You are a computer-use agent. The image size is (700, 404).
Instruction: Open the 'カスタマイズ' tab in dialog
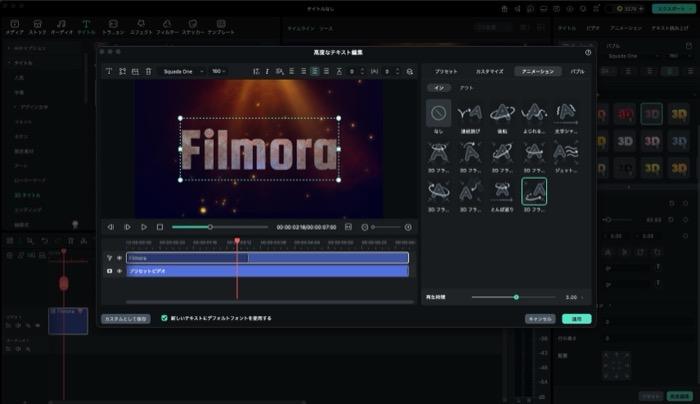click(x=489, y=71)
